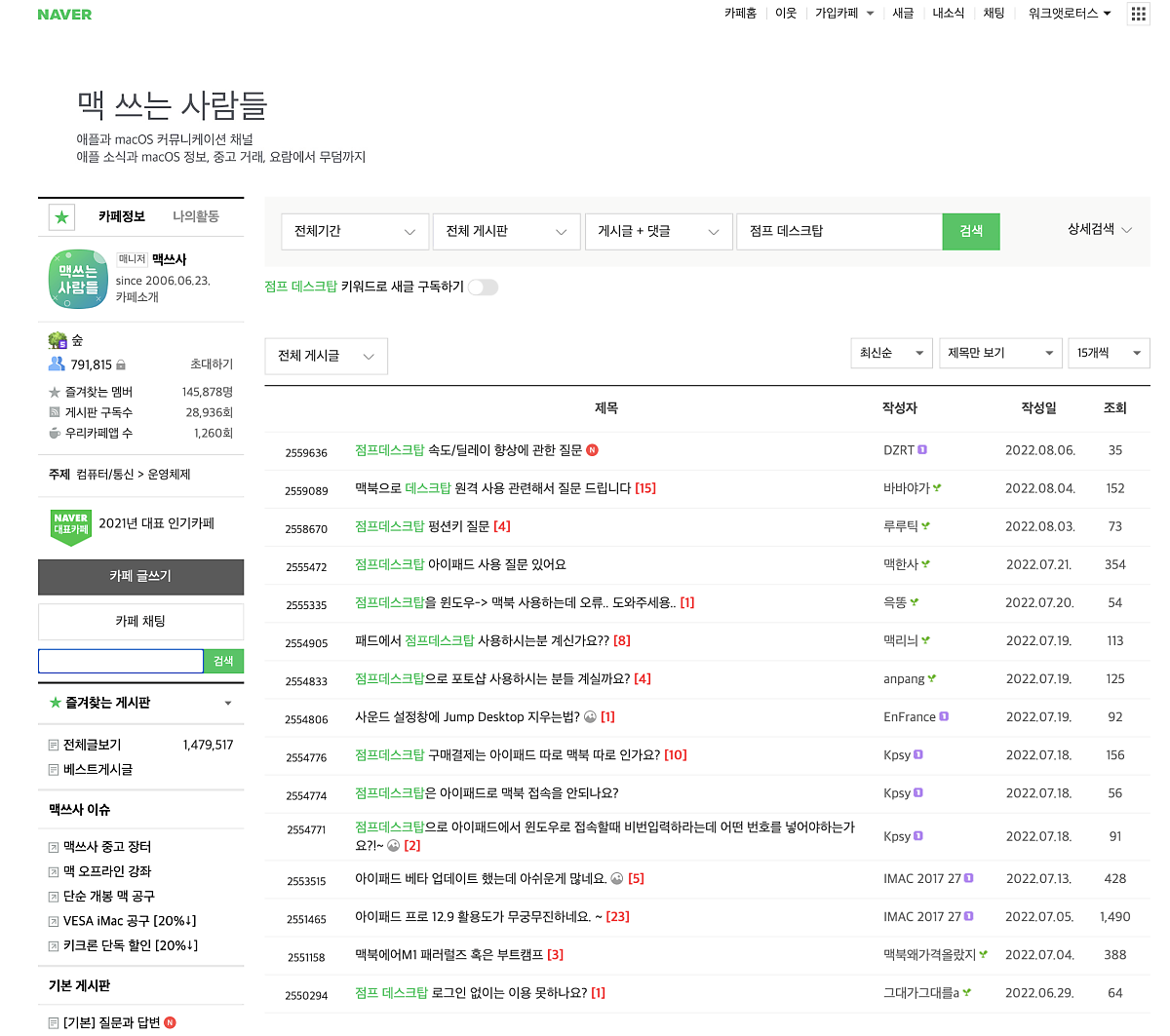Open the 전체 게시글 filter dropdown
Screen dimensions: 1170x1036
tap(326, 357)
